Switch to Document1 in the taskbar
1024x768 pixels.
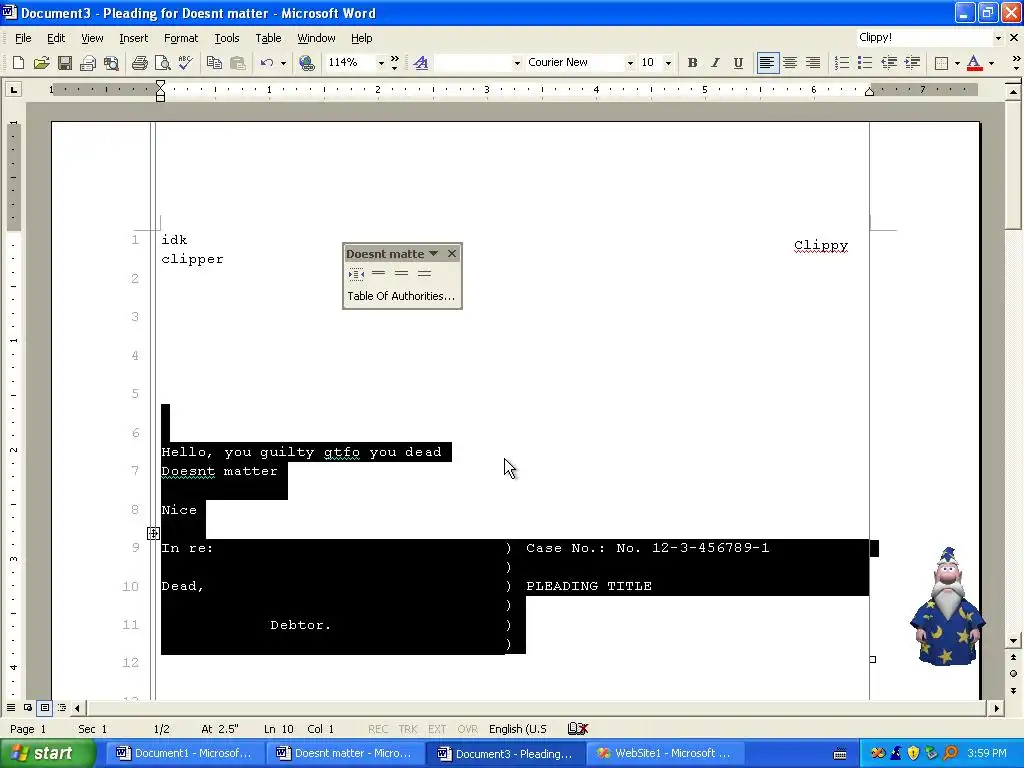coord(184,753)
